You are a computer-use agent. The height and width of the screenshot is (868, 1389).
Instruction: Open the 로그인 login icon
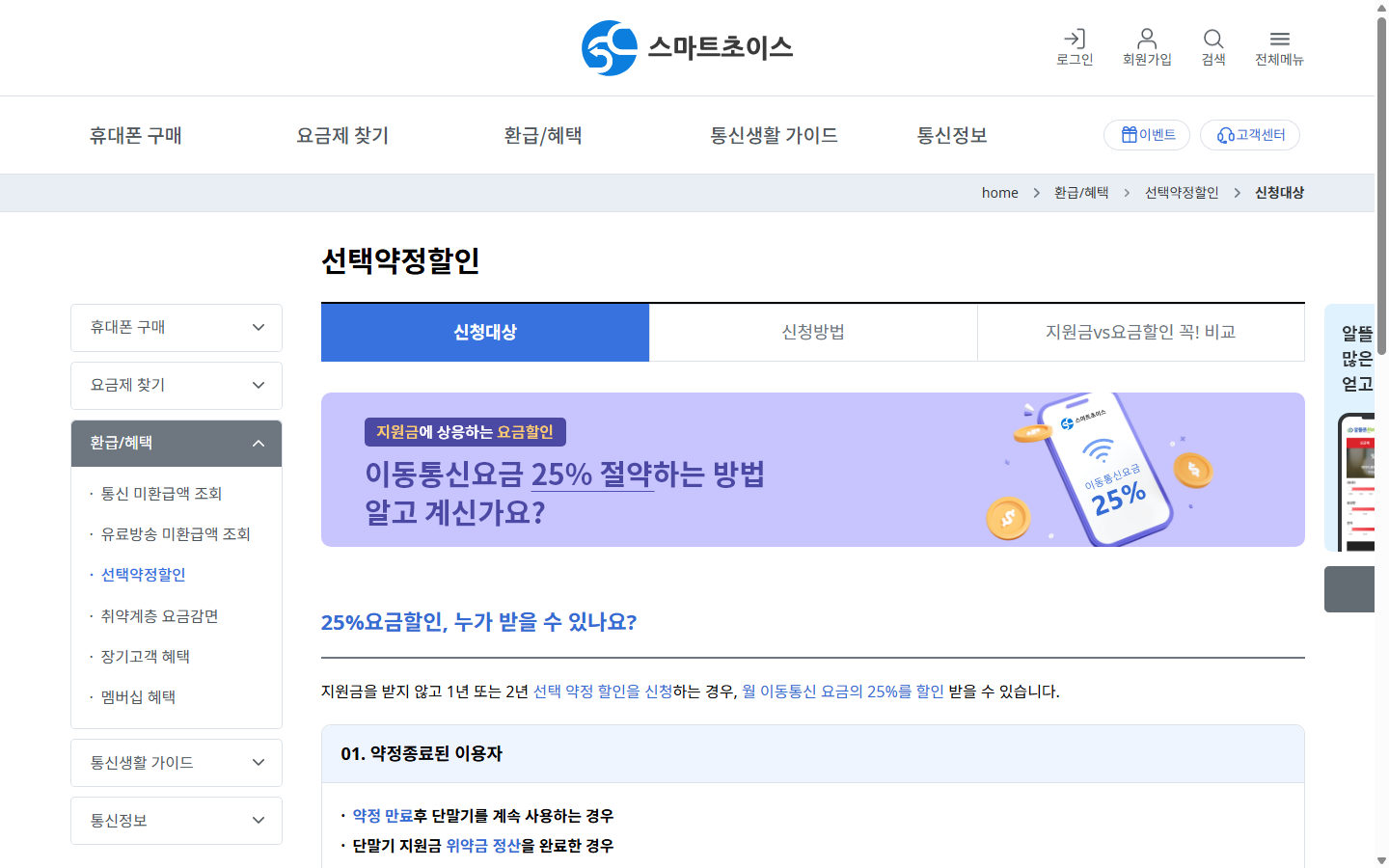(1075, 39)
